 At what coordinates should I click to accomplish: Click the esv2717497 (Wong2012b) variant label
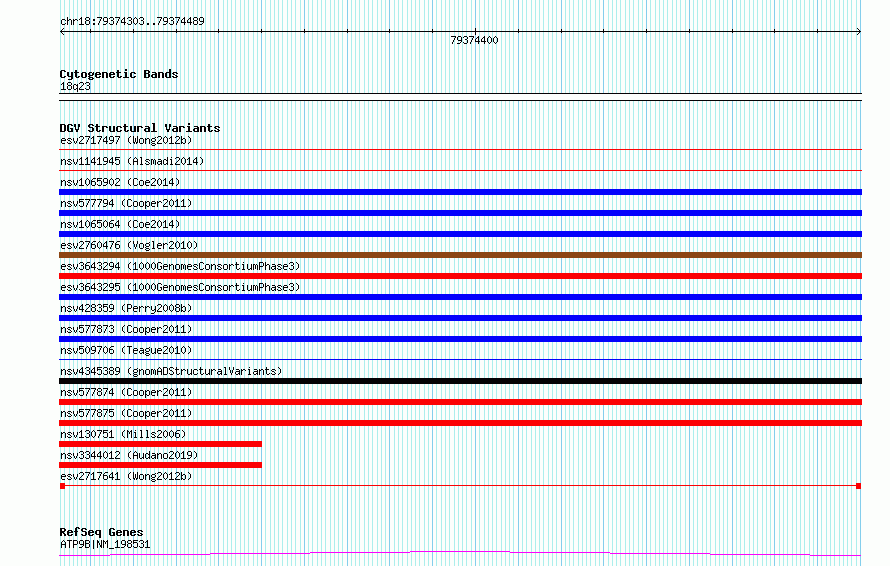point(126,140)
